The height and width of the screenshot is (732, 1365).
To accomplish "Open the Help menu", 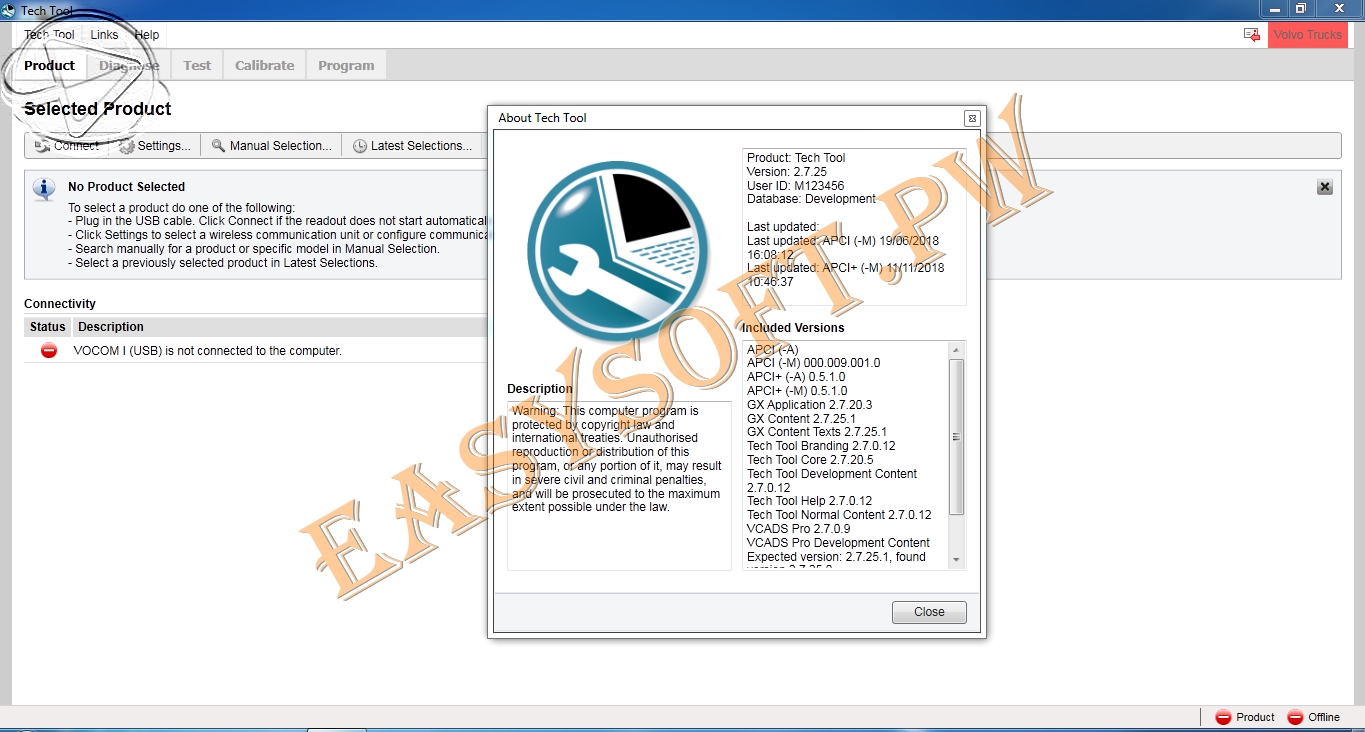I will coord(147,34).
